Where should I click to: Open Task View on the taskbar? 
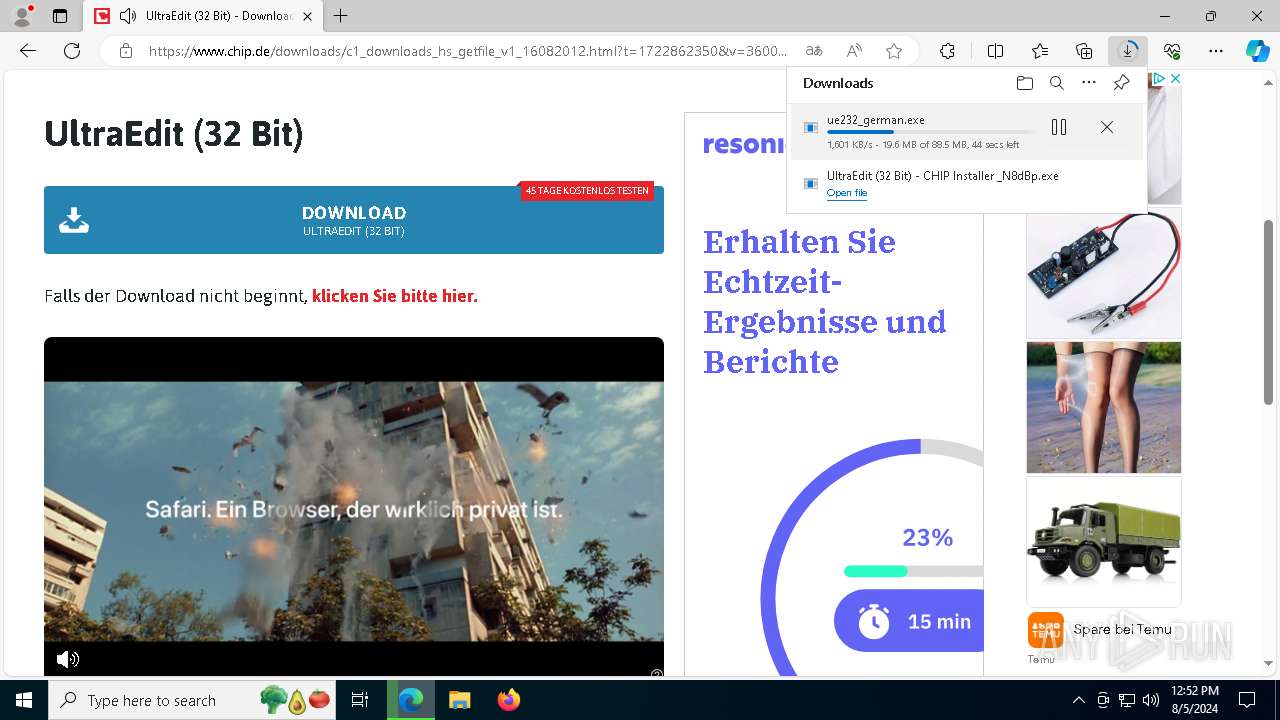pos(360,700)
